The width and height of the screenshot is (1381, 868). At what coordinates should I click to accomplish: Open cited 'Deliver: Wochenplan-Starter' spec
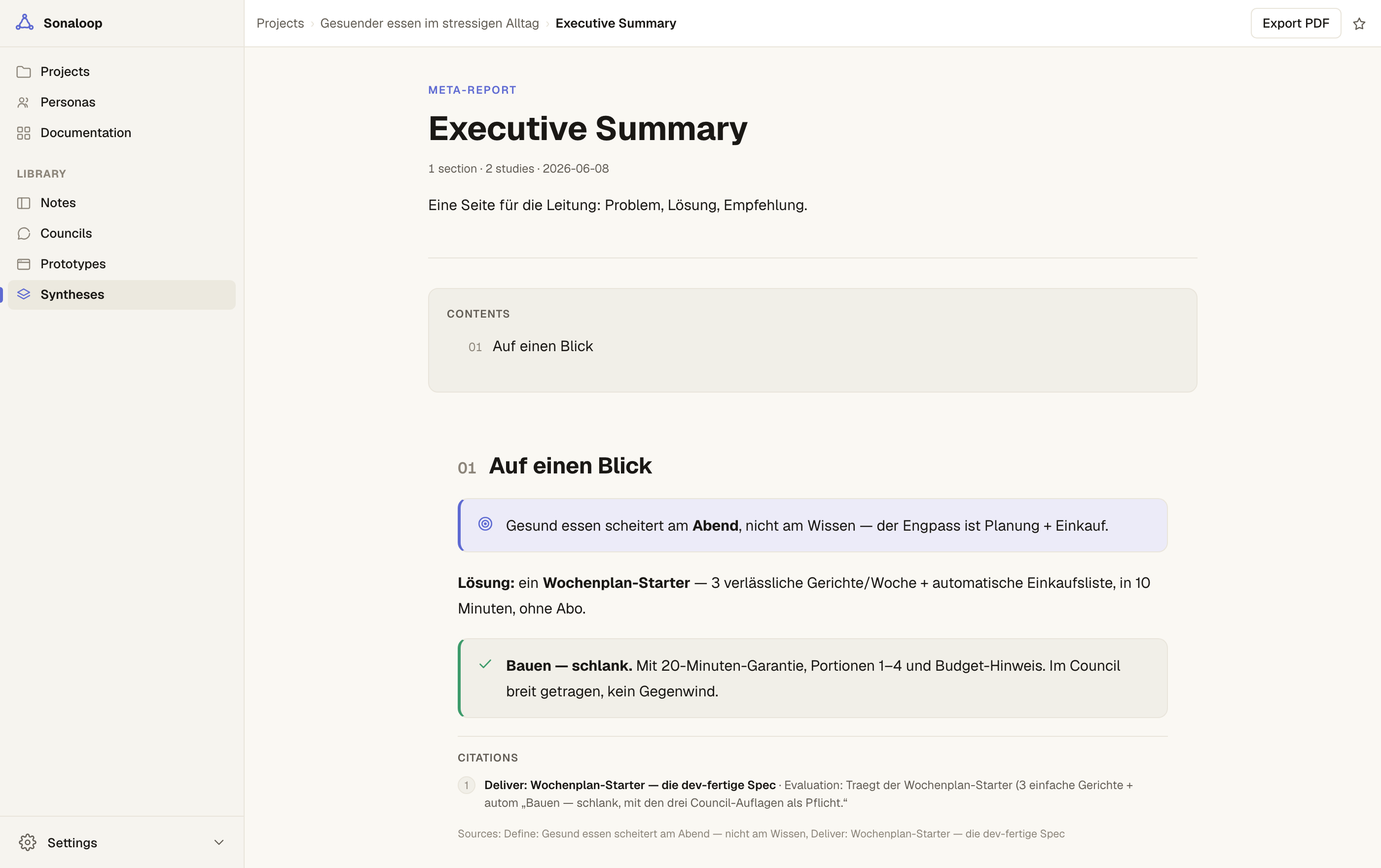tap(630, 785)
